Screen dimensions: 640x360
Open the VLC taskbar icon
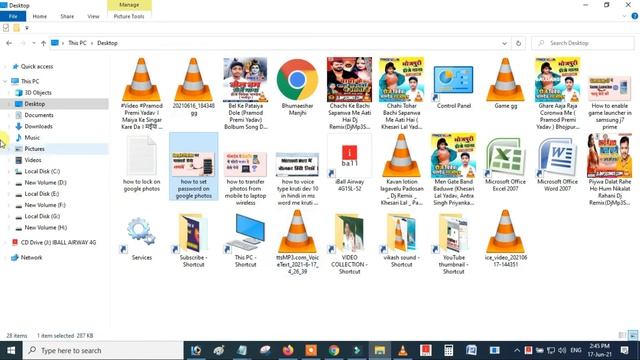[403, 350]
